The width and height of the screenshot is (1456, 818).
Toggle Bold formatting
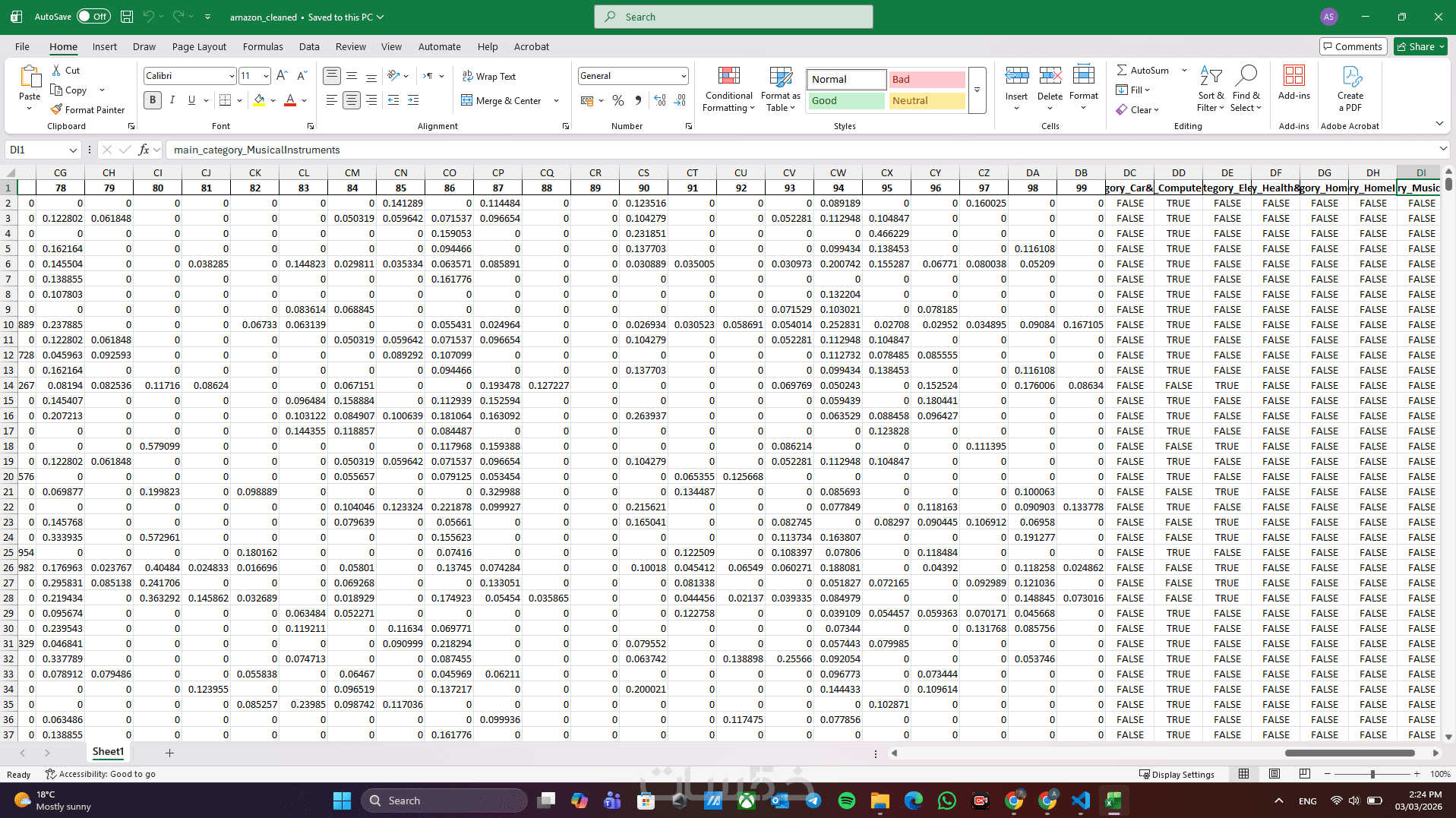pos(153,99)
